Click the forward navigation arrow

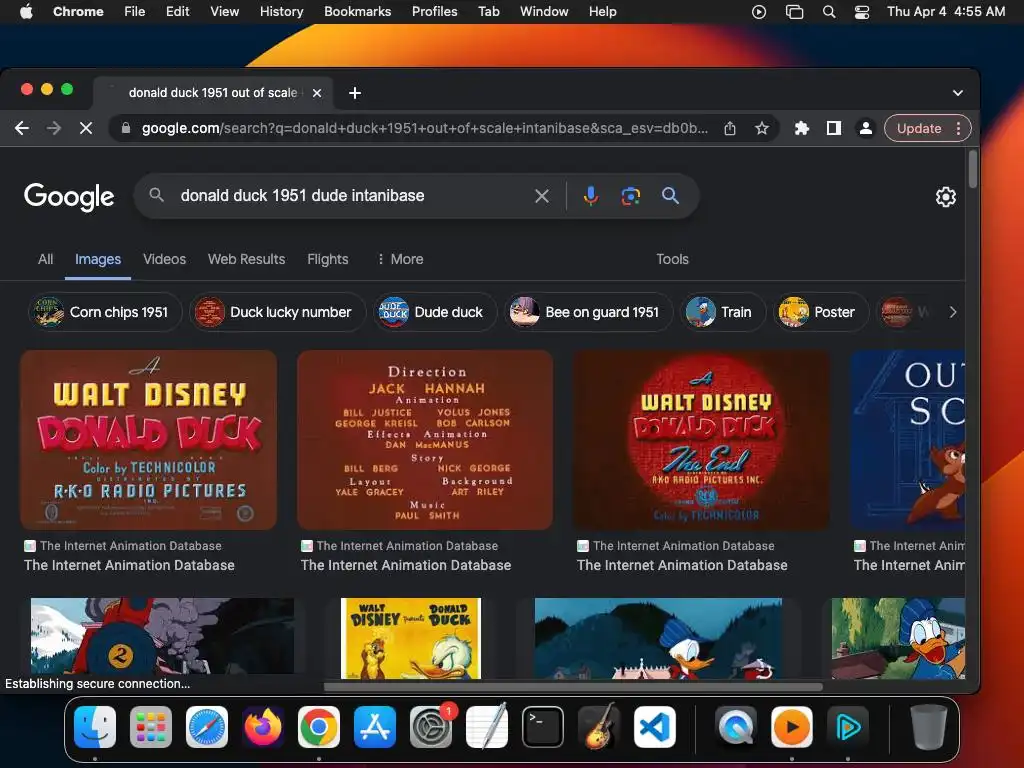54,129
